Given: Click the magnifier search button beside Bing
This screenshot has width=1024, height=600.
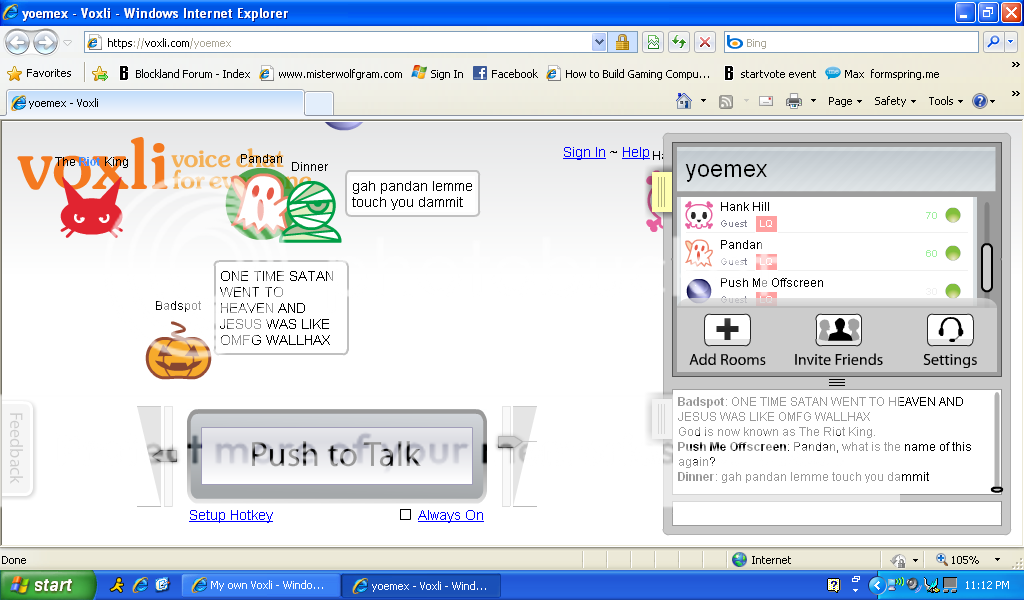Looking at the screenshot, I should coord(993,42).
